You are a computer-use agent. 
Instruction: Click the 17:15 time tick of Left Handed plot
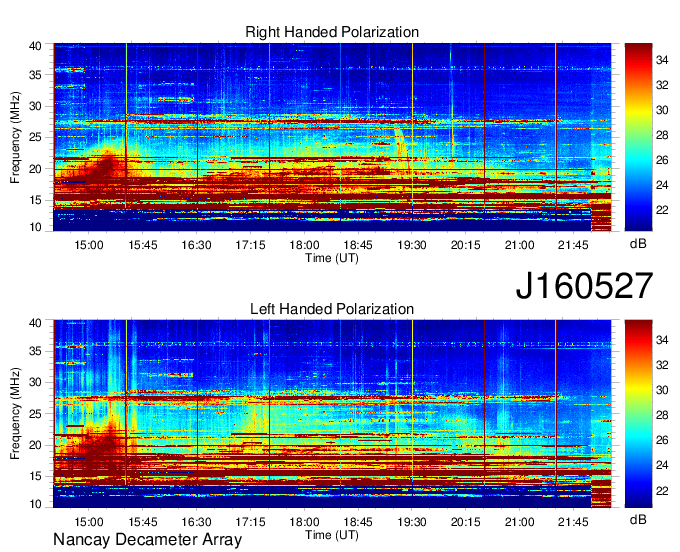coord(250,522)
